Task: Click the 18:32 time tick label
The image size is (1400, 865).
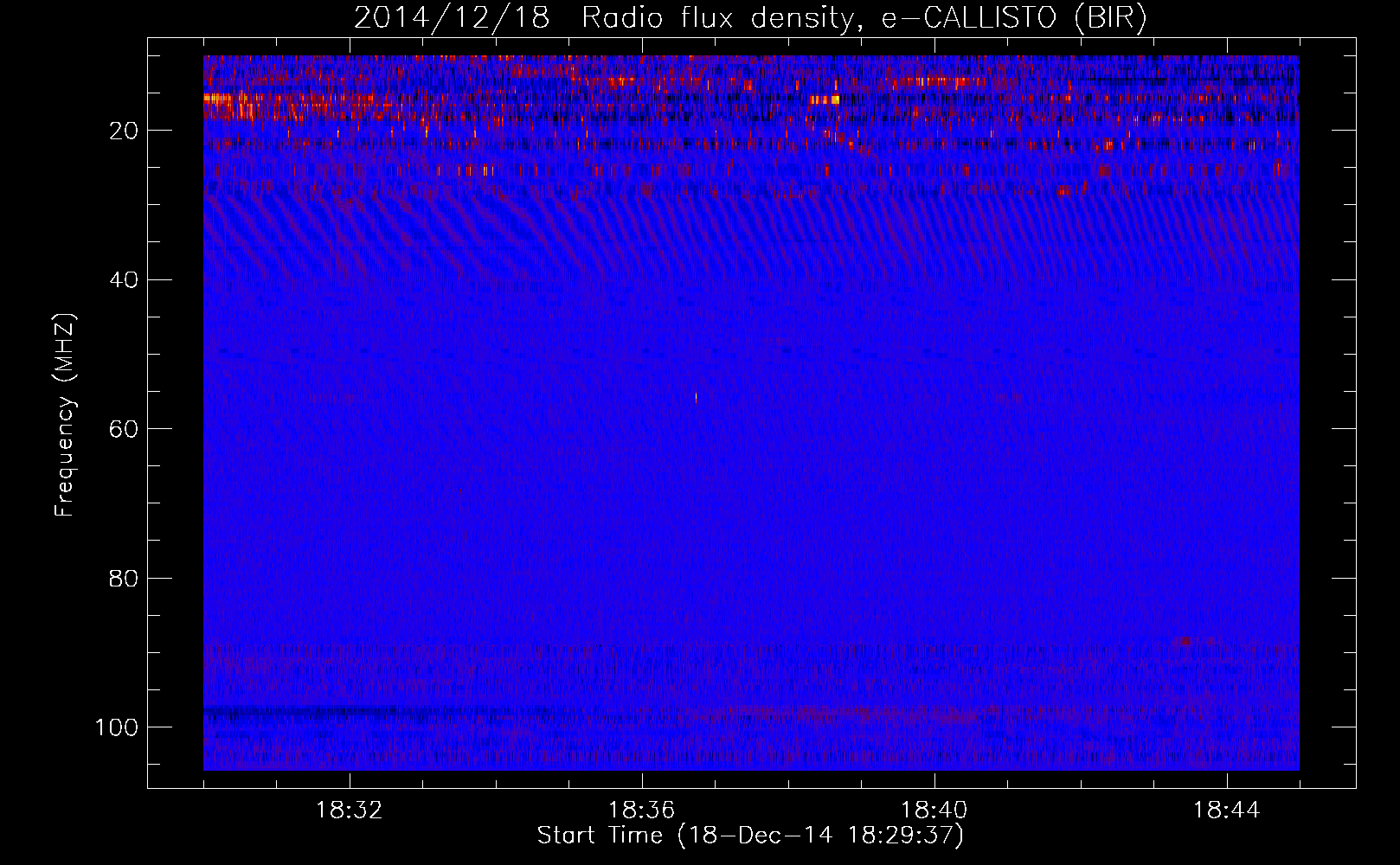Action: click(x=350, y=811)
